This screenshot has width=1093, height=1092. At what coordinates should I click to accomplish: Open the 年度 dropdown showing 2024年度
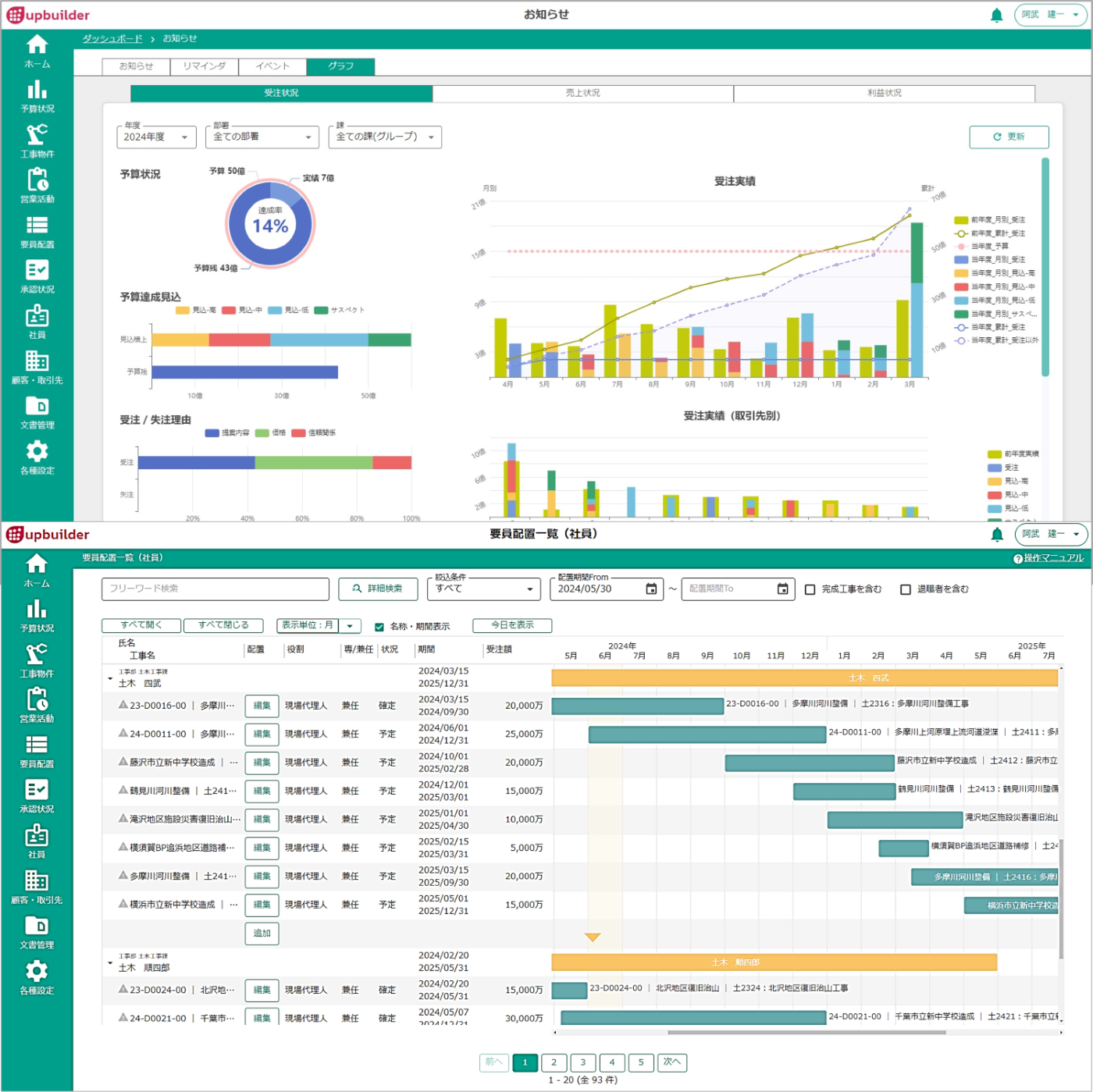coord(156,137)
